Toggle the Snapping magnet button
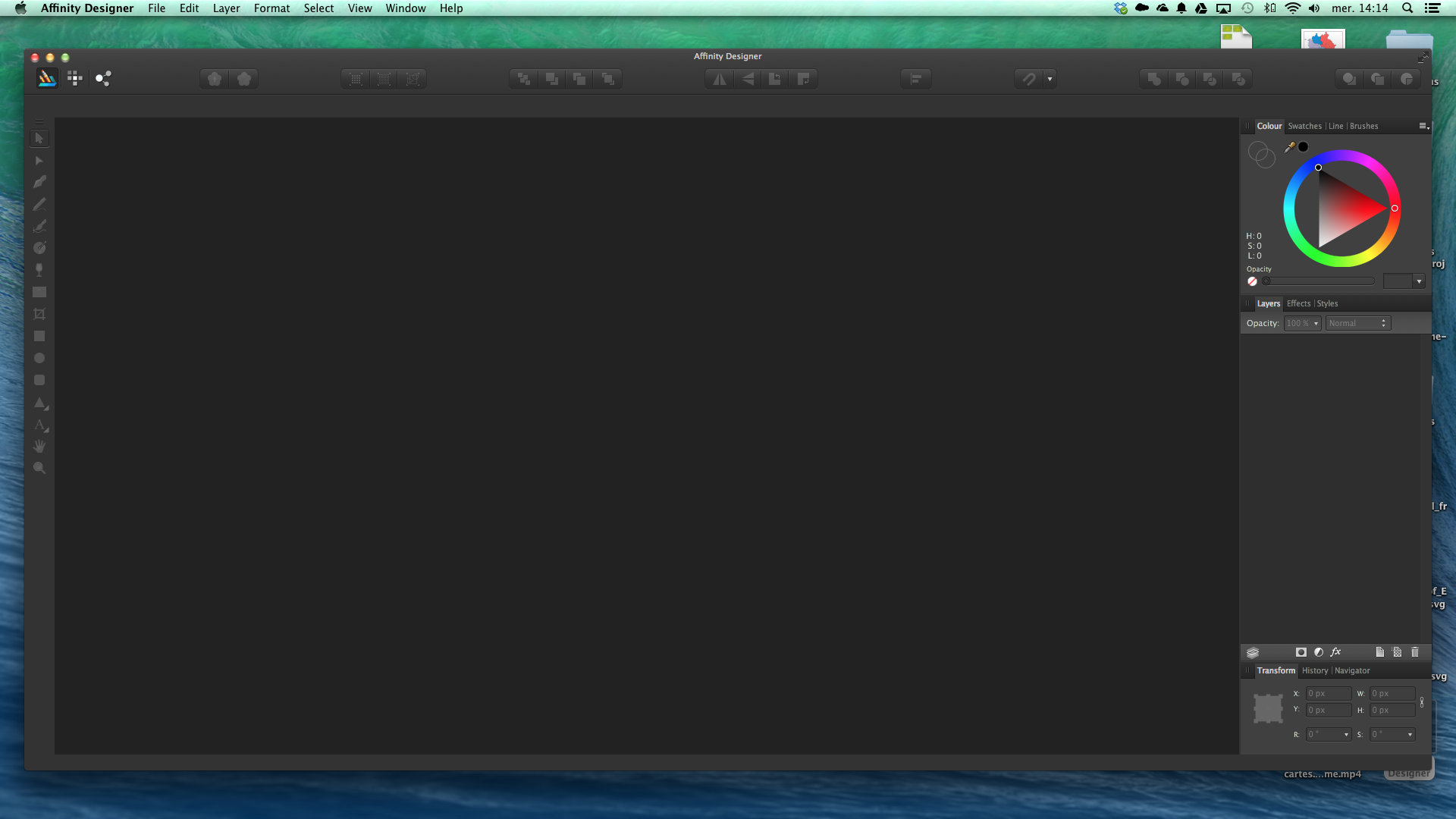1456x819 pixels. (x=1029, y=79)
